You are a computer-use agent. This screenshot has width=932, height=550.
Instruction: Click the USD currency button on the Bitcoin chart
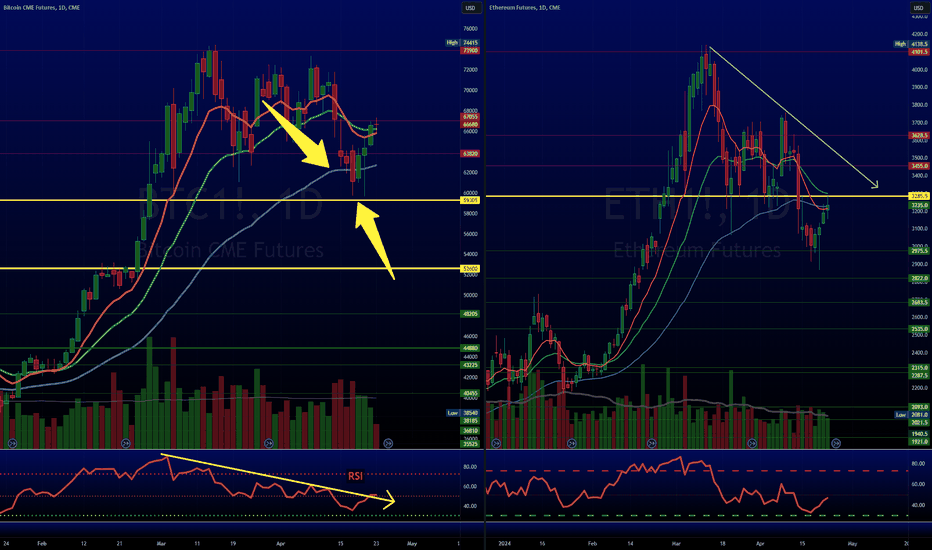[x=470, y=8]
